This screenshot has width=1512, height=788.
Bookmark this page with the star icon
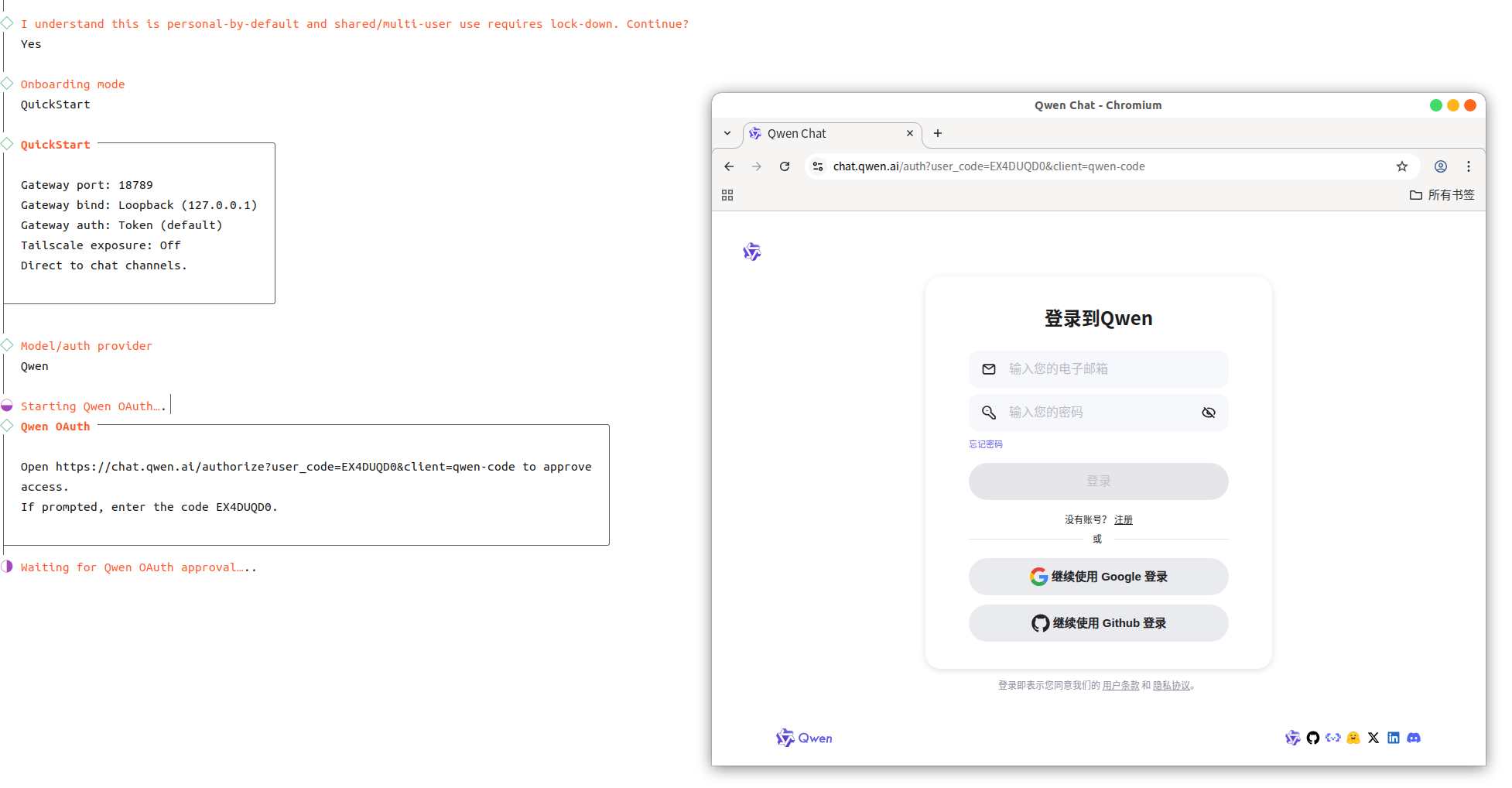tap(1401, 166)
